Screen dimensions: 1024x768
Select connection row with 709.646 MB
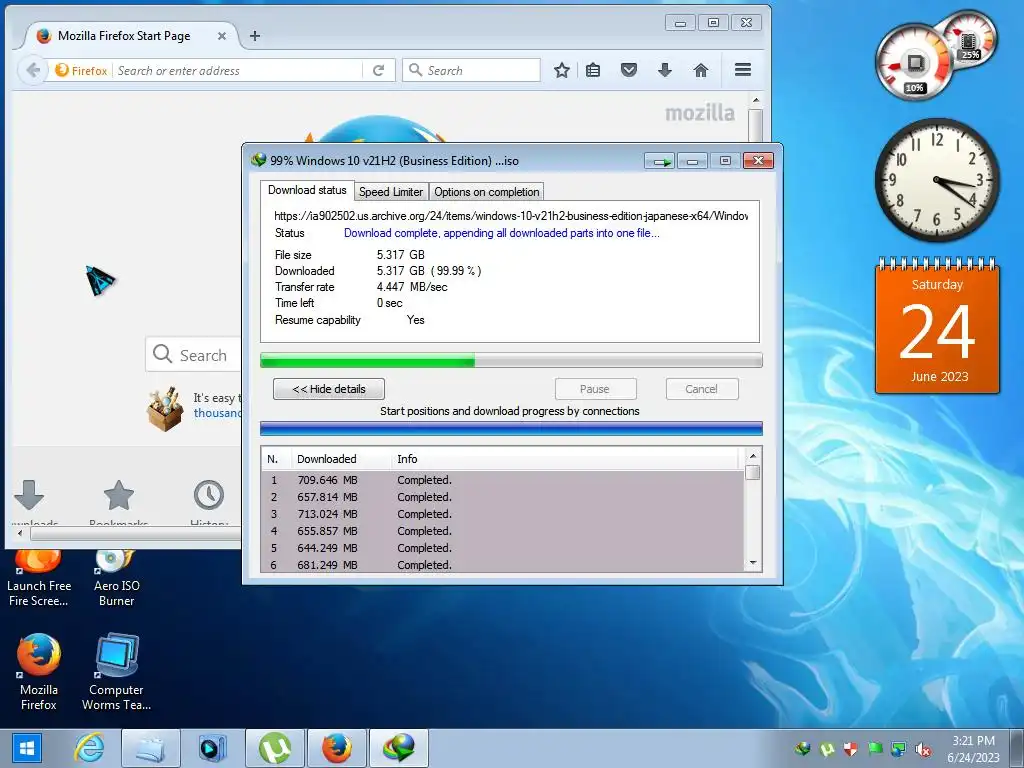502,480
